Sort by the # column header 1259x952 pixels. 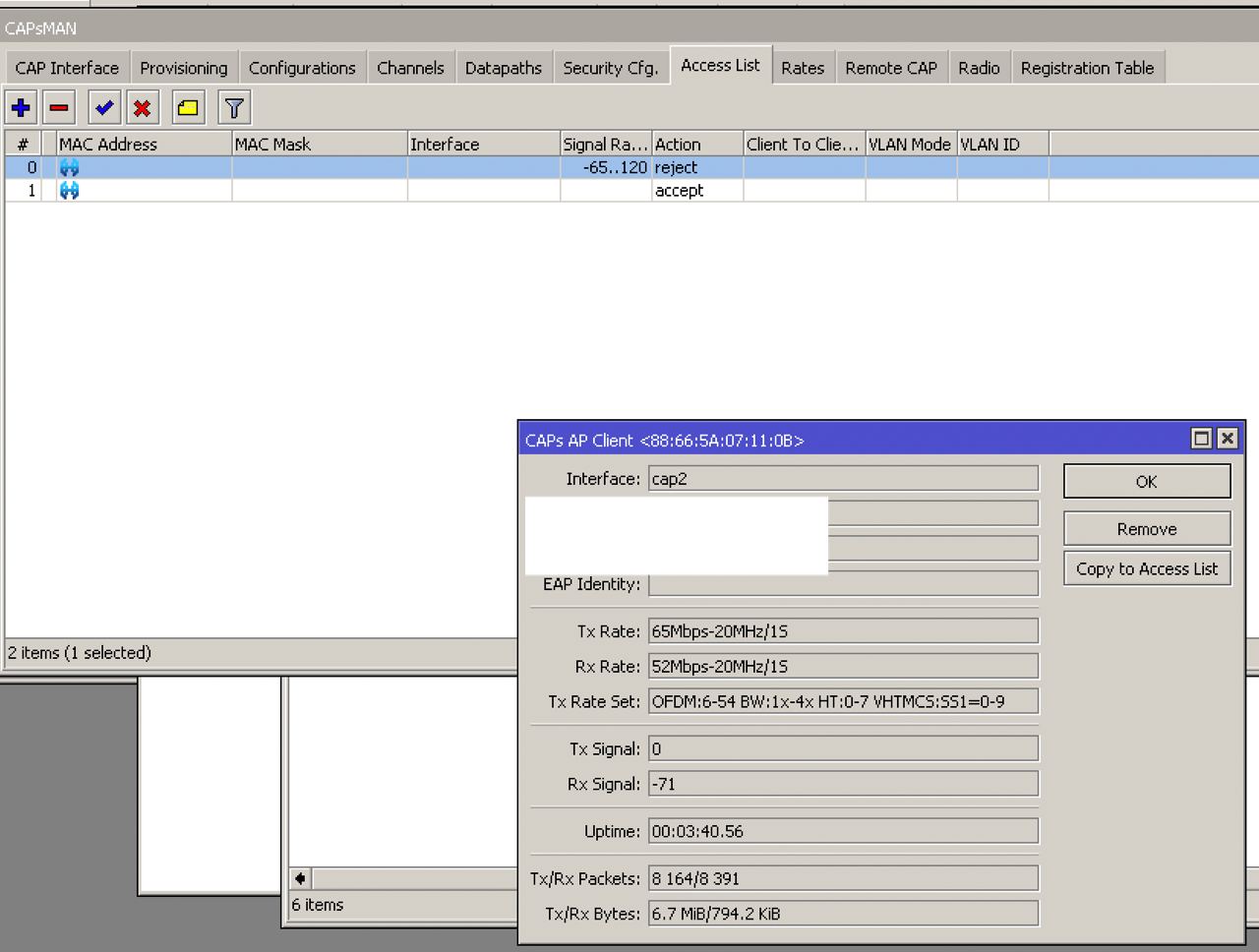[23, 144]
